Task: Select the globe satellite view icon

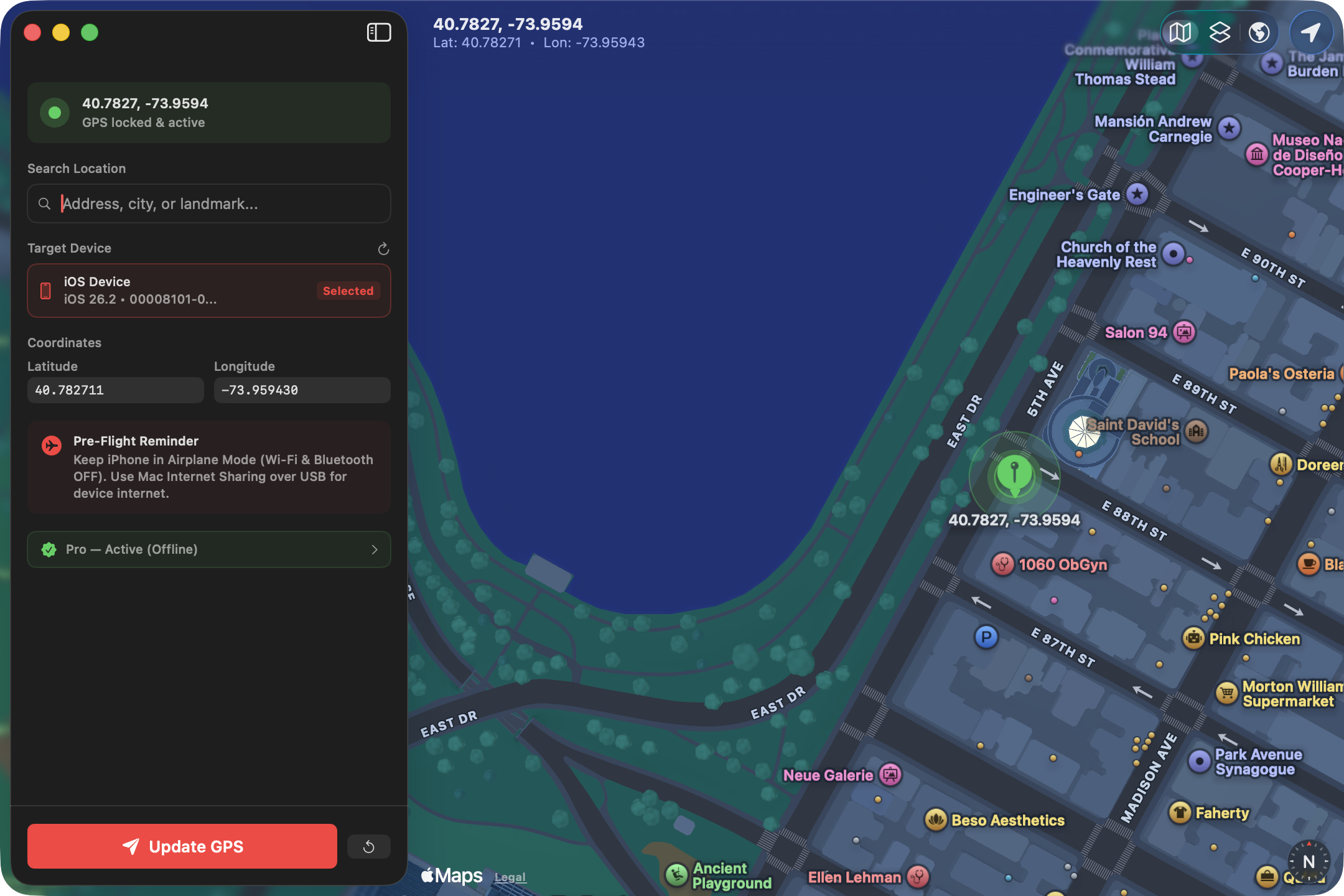Action: coord(1259,32)
